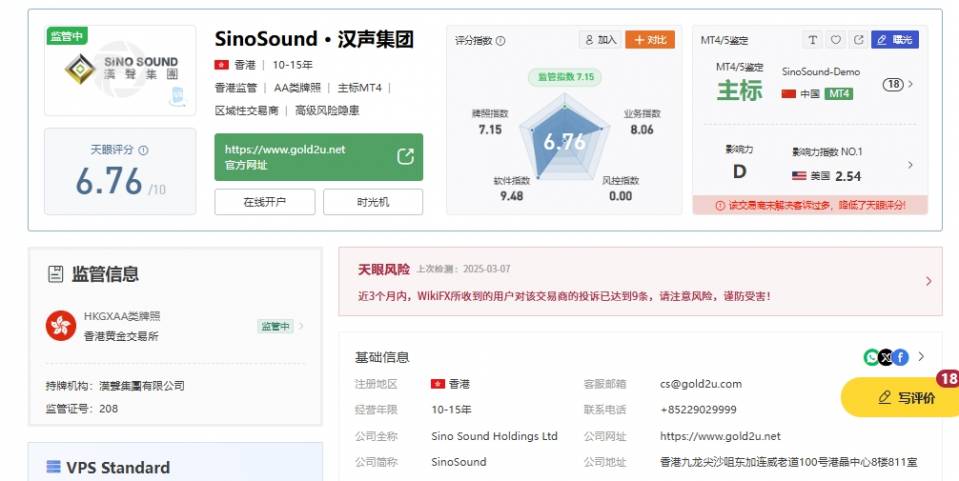This screenshot has width=959, height=481.
Task: Expand the 基础信息 section chevron
Action: pos(921,357)
